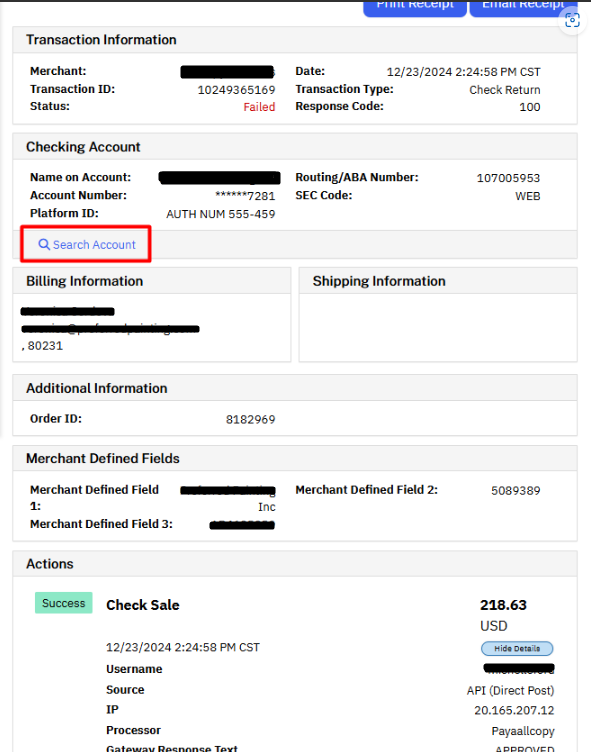Select the 218.63 amount text

click(503, 605)
